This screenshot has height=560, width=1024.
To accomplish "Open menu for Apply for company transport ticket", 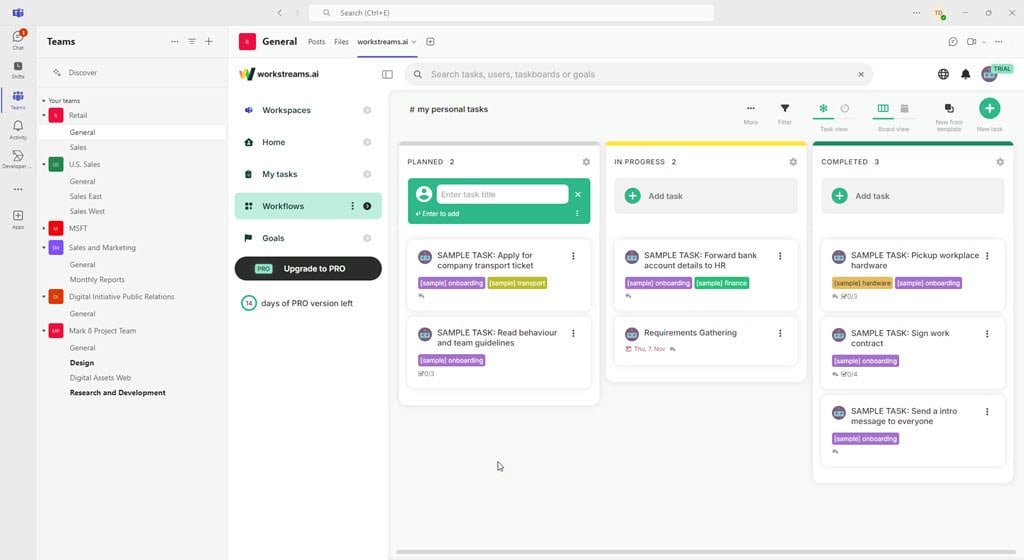I will (x=573, y=256).
